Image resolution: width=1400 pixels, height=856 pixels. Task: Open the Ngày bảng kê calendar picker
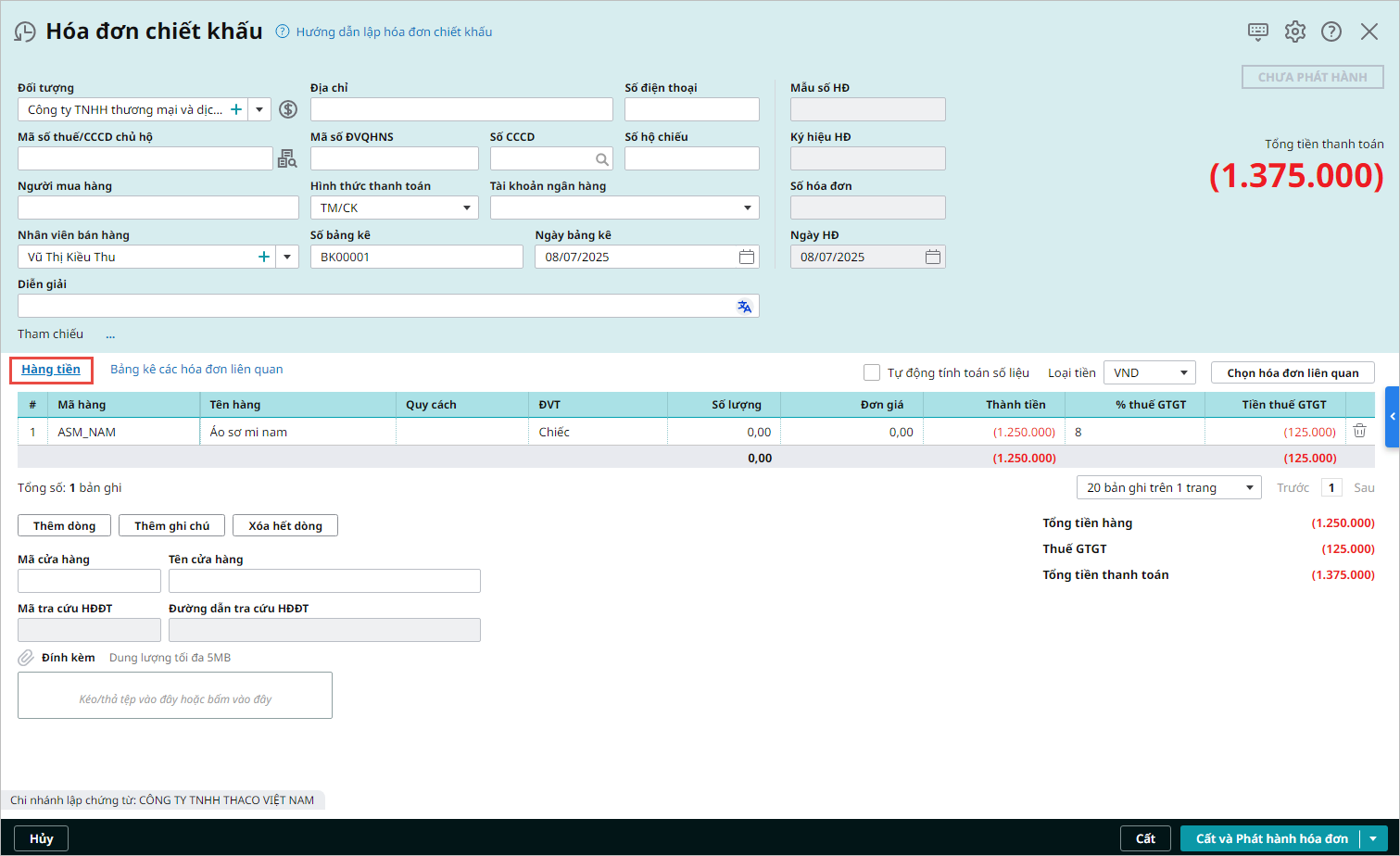(746, 257)
